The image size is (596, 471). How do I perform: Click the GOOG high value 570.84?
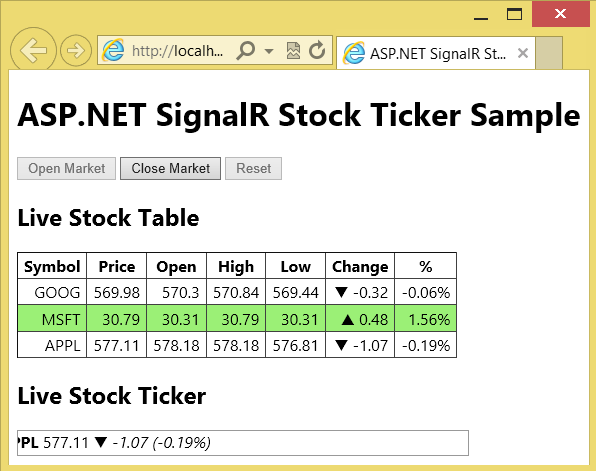(x=236, y=292)
